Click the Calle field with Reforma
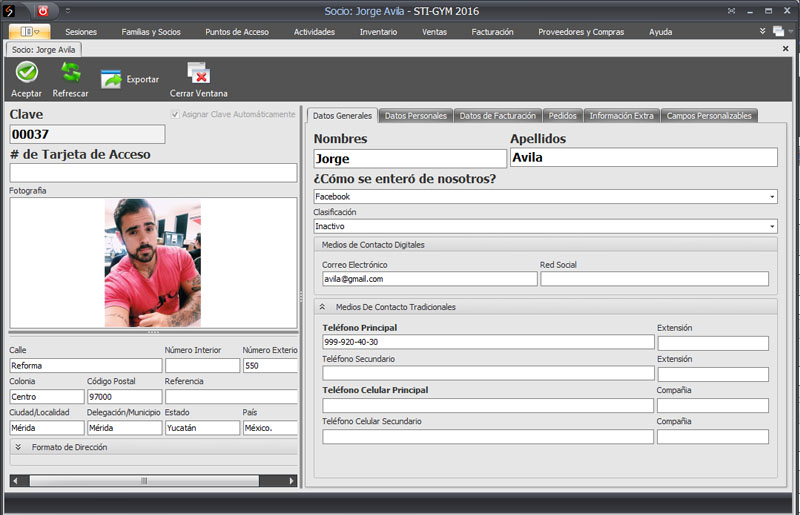The height and width of the screenshot is (515, 800). [x=86, y=365]
